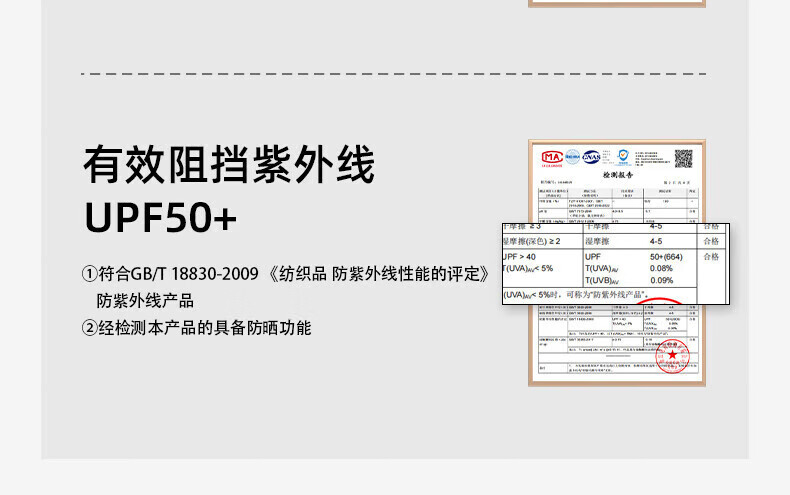
Task: Click the 有效阻挡紫外线 headline
Action: point(229,164)
